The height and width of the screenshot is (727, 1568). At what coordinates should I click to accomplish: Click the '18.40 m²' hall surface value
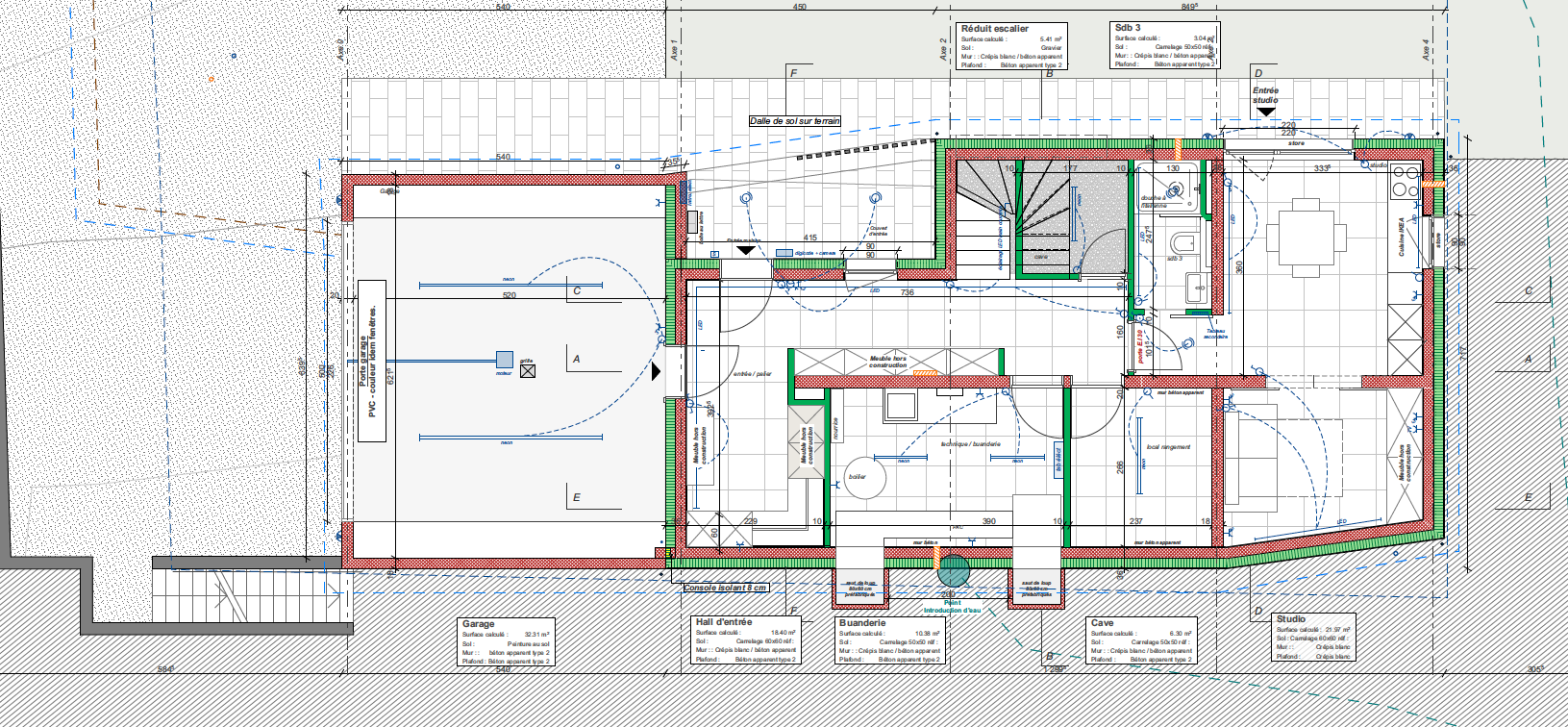(784, 633)
